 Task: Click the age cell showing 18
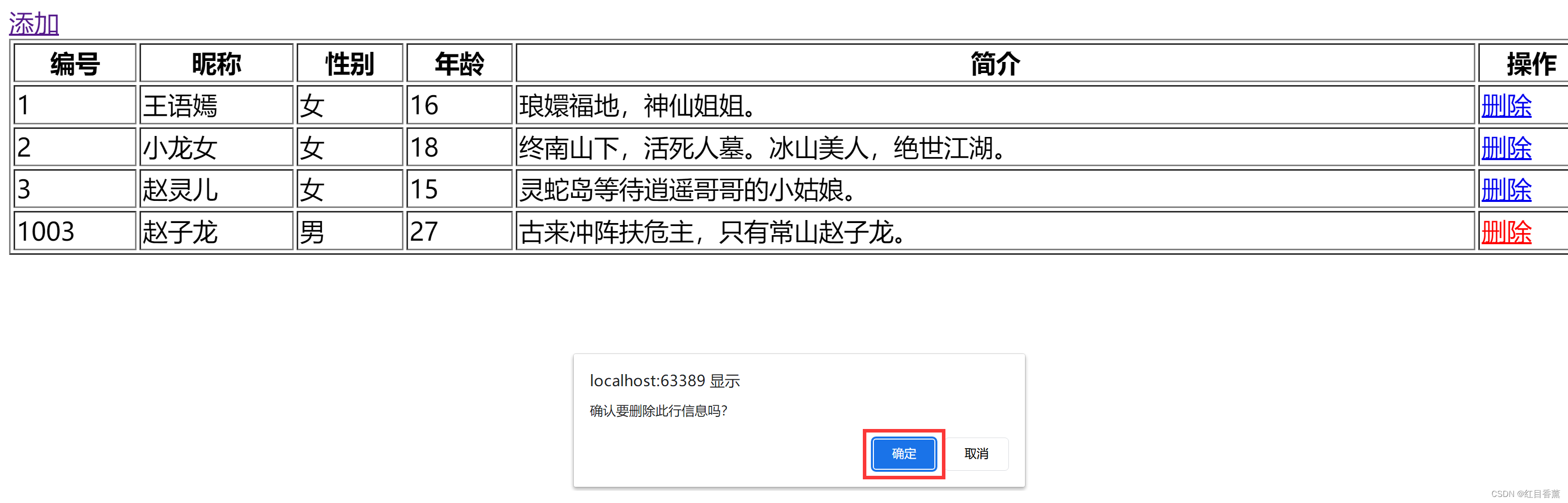point(459,147)
